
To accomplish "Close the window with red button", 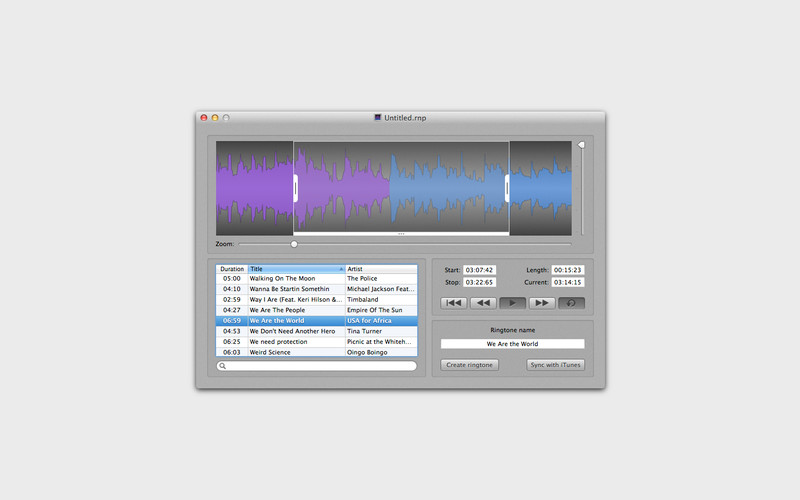I will [x=204, y=118].
